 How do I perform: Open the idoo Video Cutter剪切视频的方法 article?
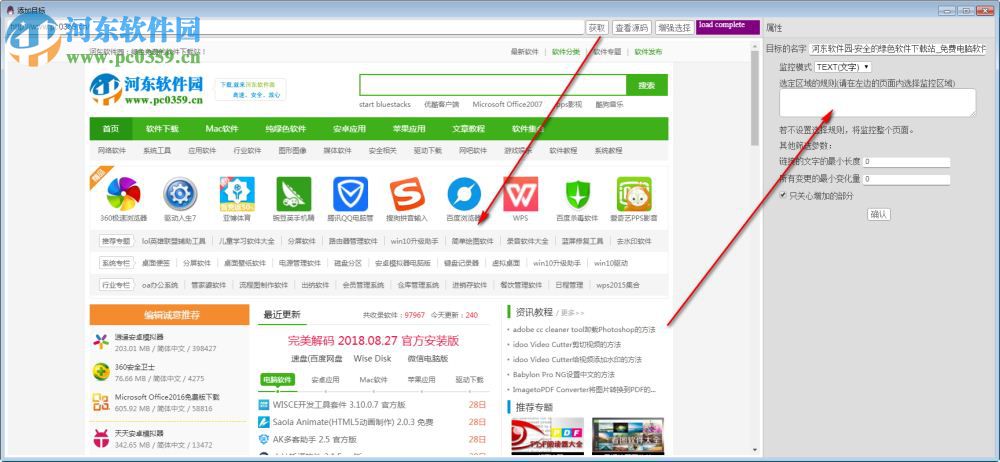(x=567, y=345)
